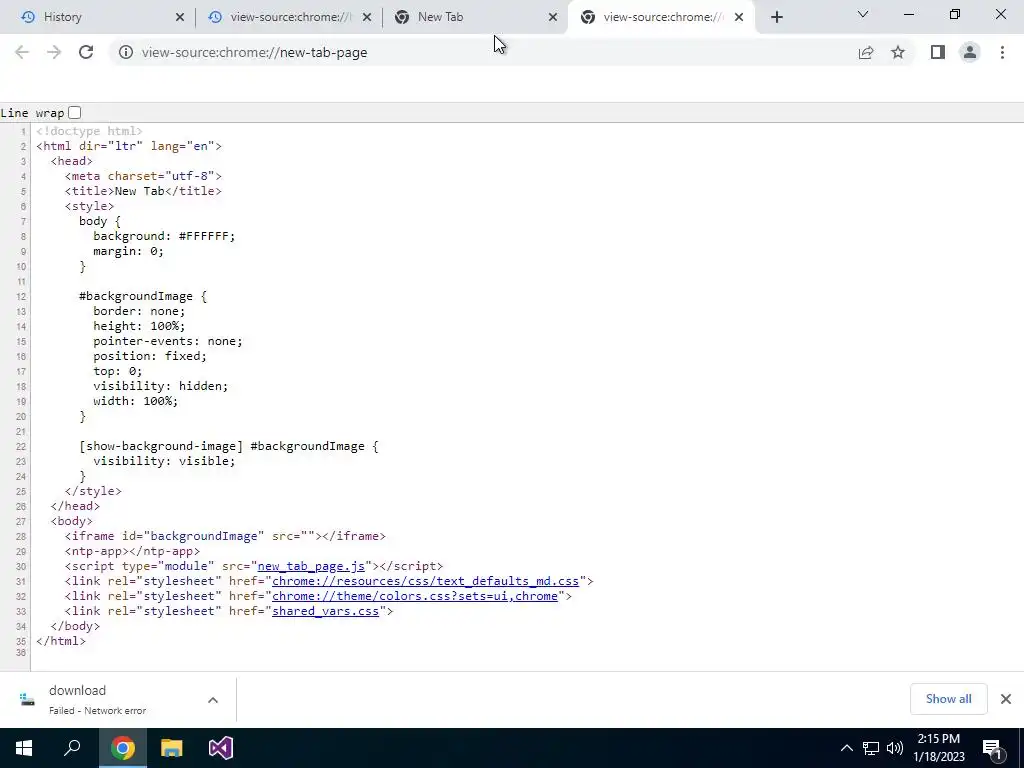Open the profile avatar menu
The image size is (1024, 768).
click(x=970, y=52)
